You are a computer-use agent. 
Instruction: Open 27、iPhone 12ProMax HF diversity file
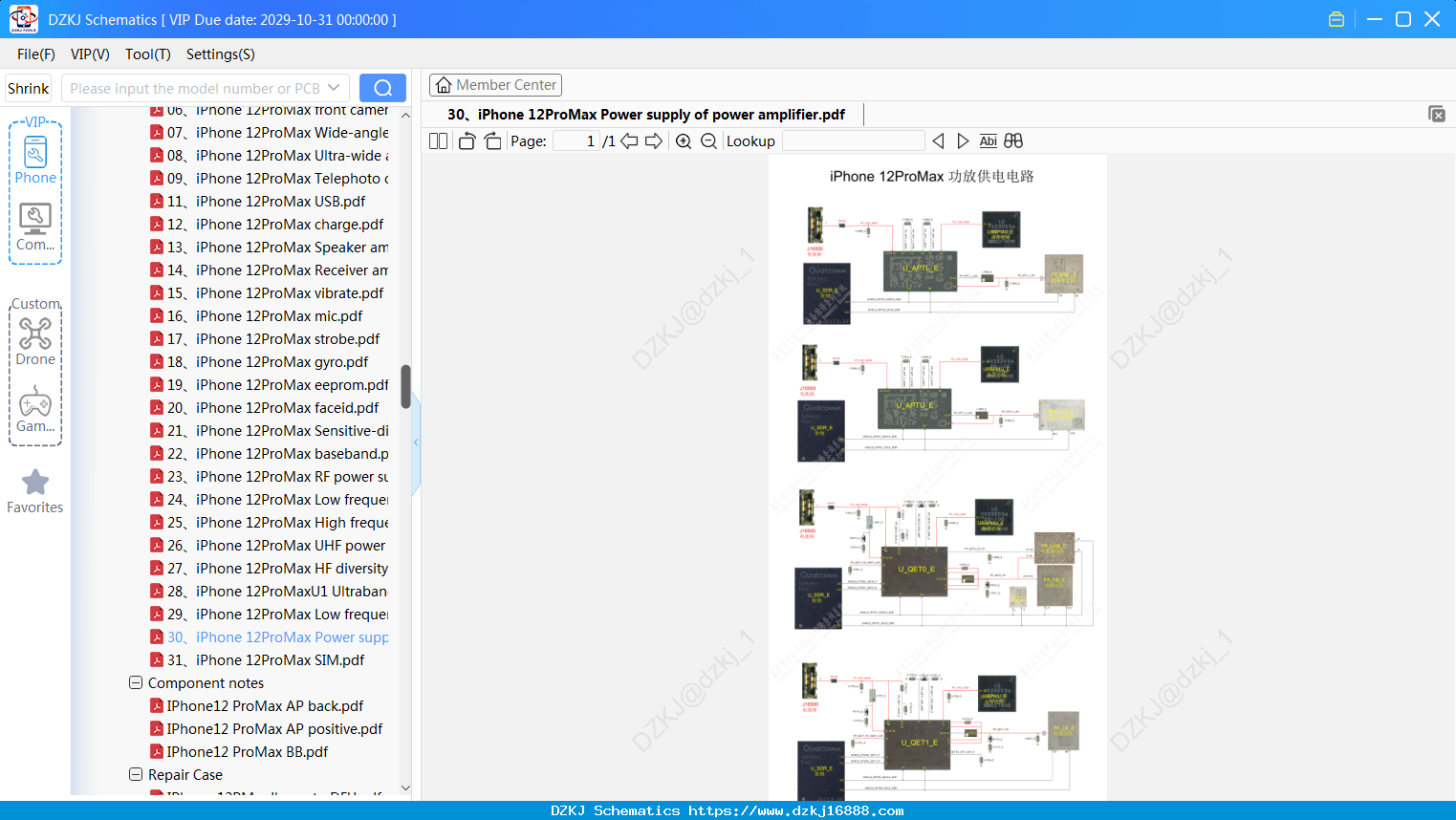(278, 569)
